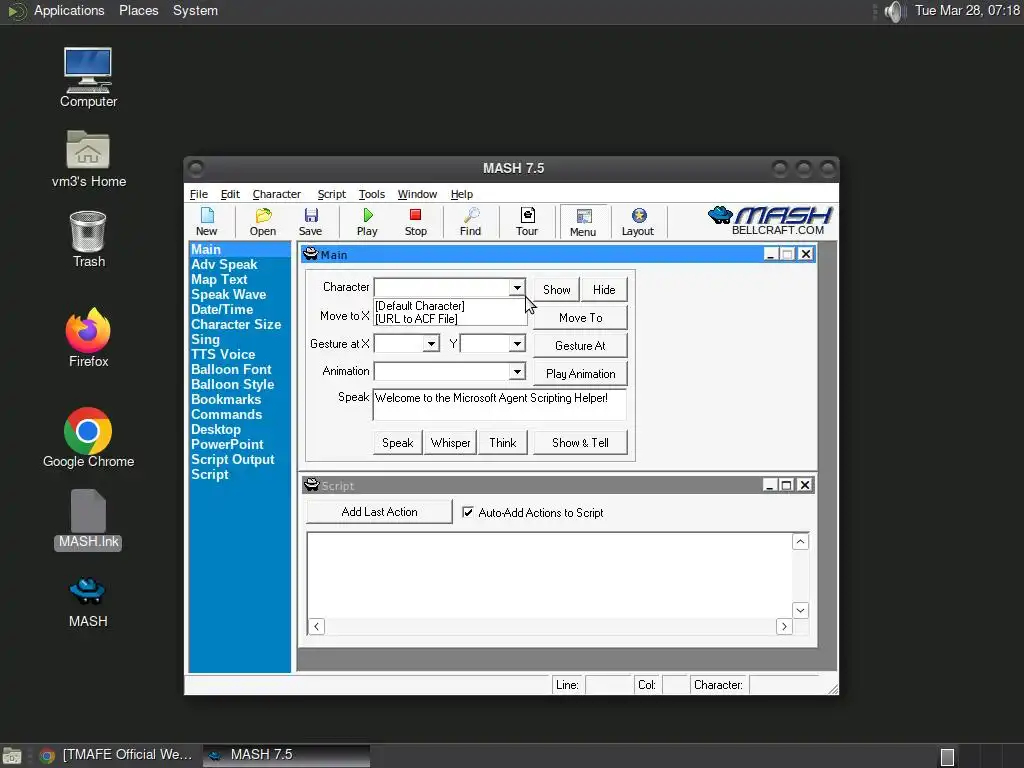Open the Window menu
The image size is (1024, 768).
(417, 194)
